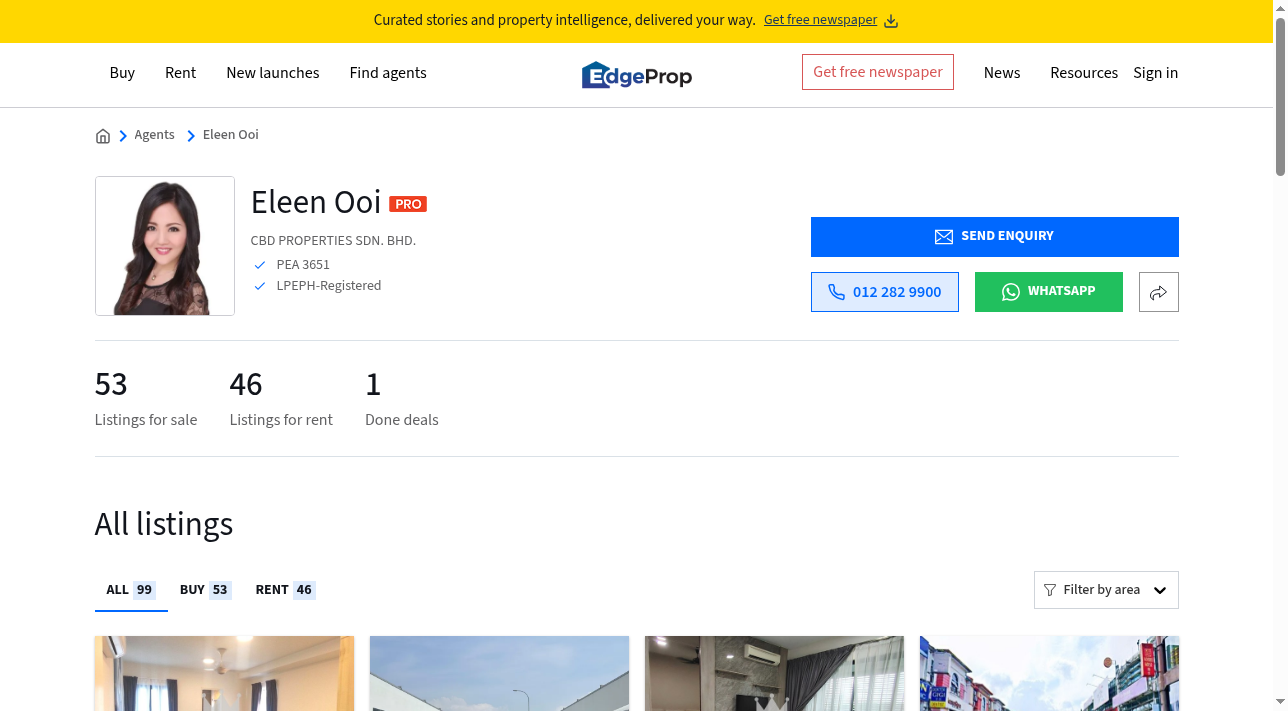Open the Buy menu
This screenshot has height=711, width=1288.
(122, 73)
